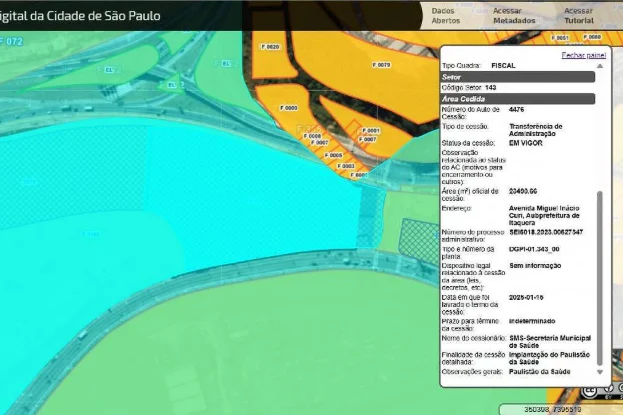Viewport: 623px width, 415px height.
Task: Select the Código Setor value 143
Action: click(490, 87)
